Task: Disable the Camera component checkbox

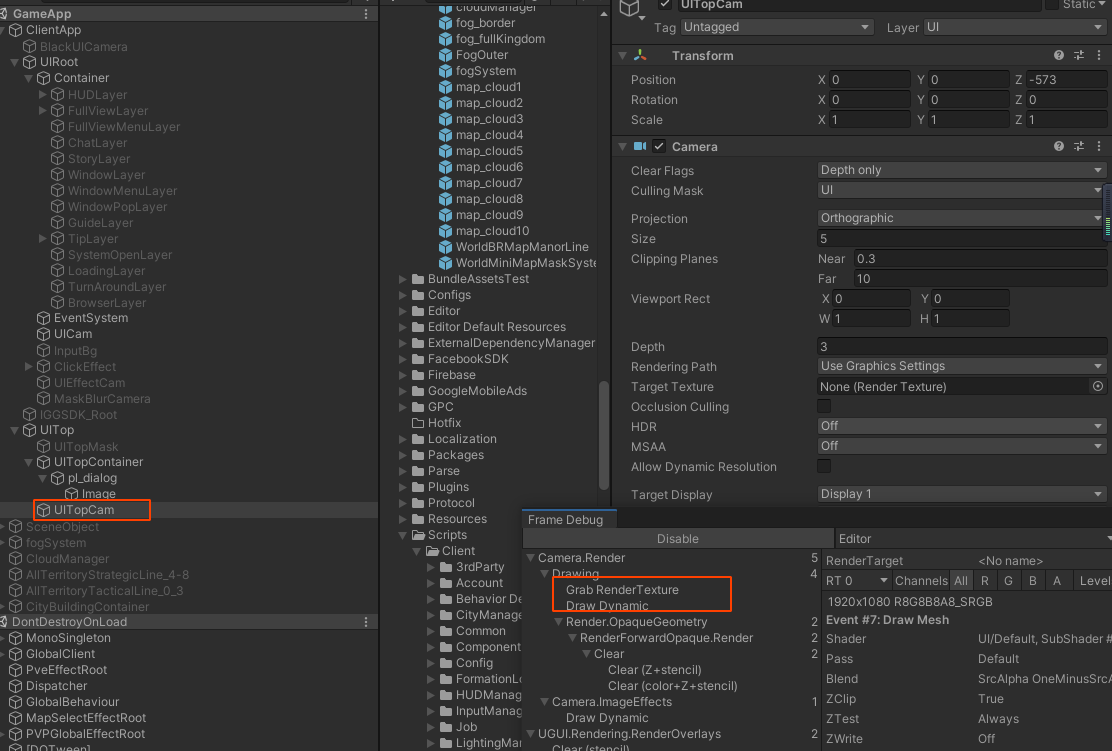Action: (659, 147)
